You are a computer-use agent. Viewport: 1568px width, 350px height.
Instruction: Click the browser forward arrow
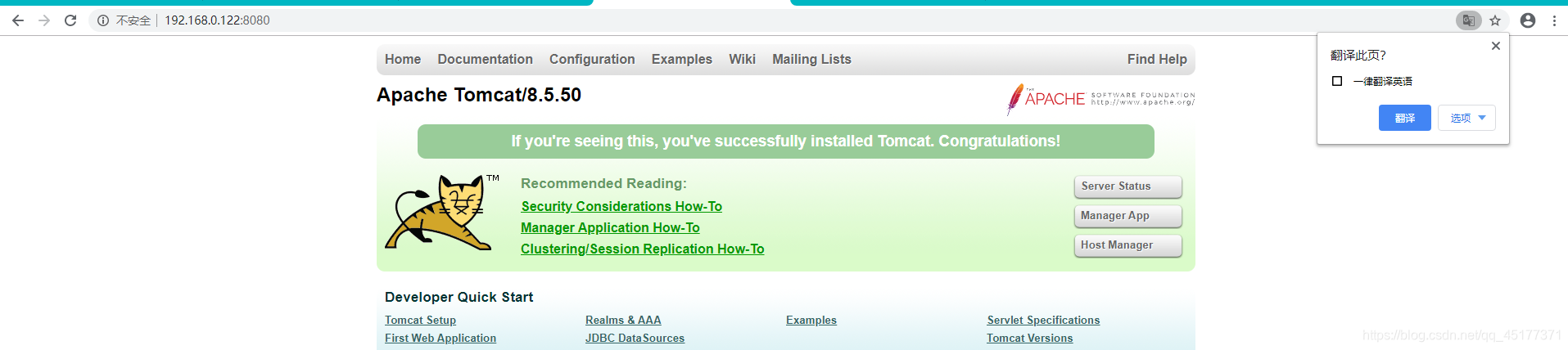coord(44,20)
